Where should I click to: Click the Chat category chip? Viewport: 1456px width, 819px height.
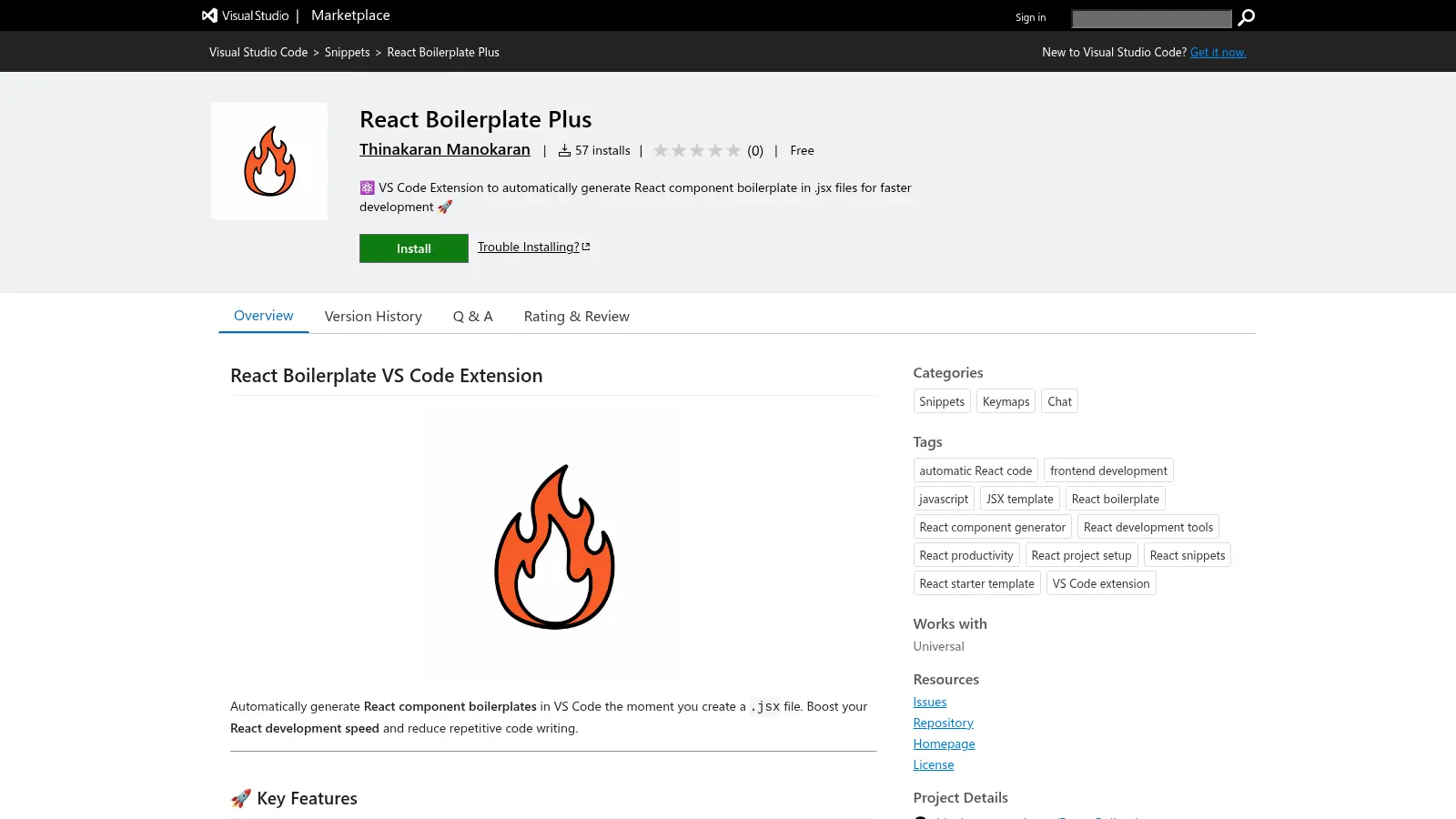coord(1059,401)
